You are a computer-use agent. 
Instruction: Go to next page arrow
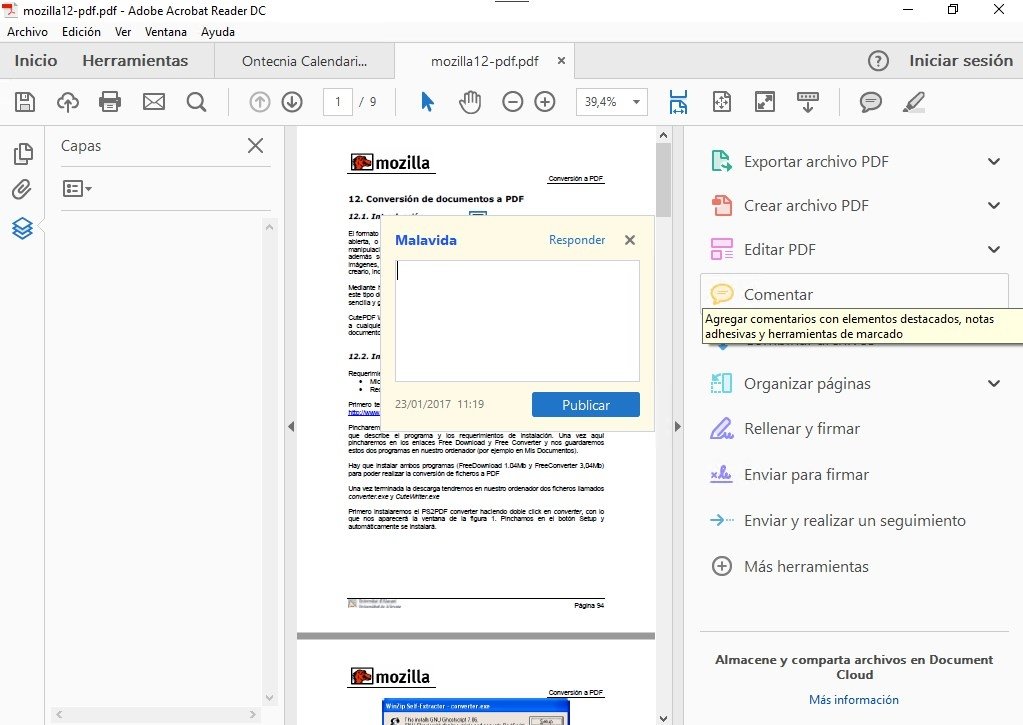pyautogui.click(x=292, y=102)
